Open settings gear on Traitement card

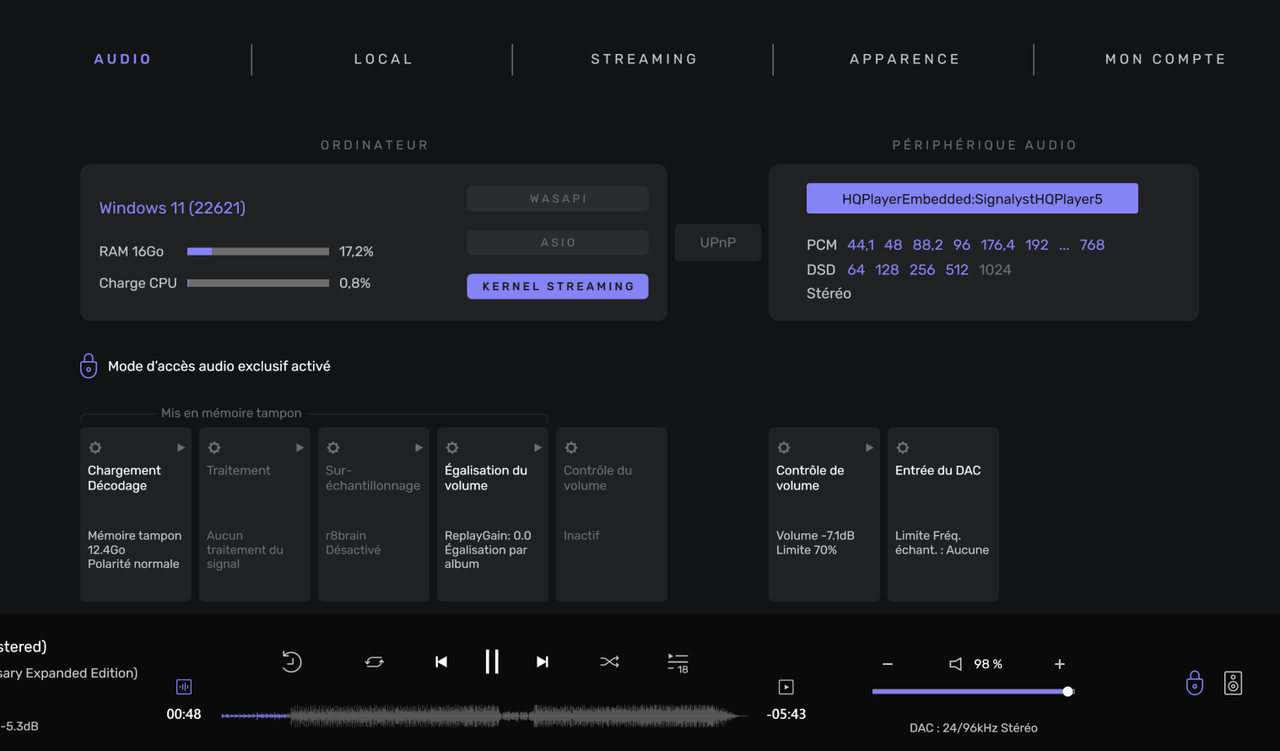(x=214, y=448)
